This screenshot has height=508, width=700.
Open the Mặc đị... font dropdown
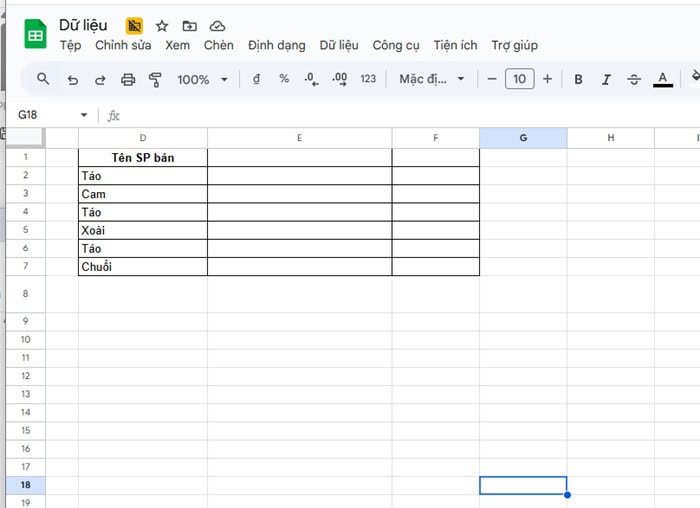(x=432, y=79)
